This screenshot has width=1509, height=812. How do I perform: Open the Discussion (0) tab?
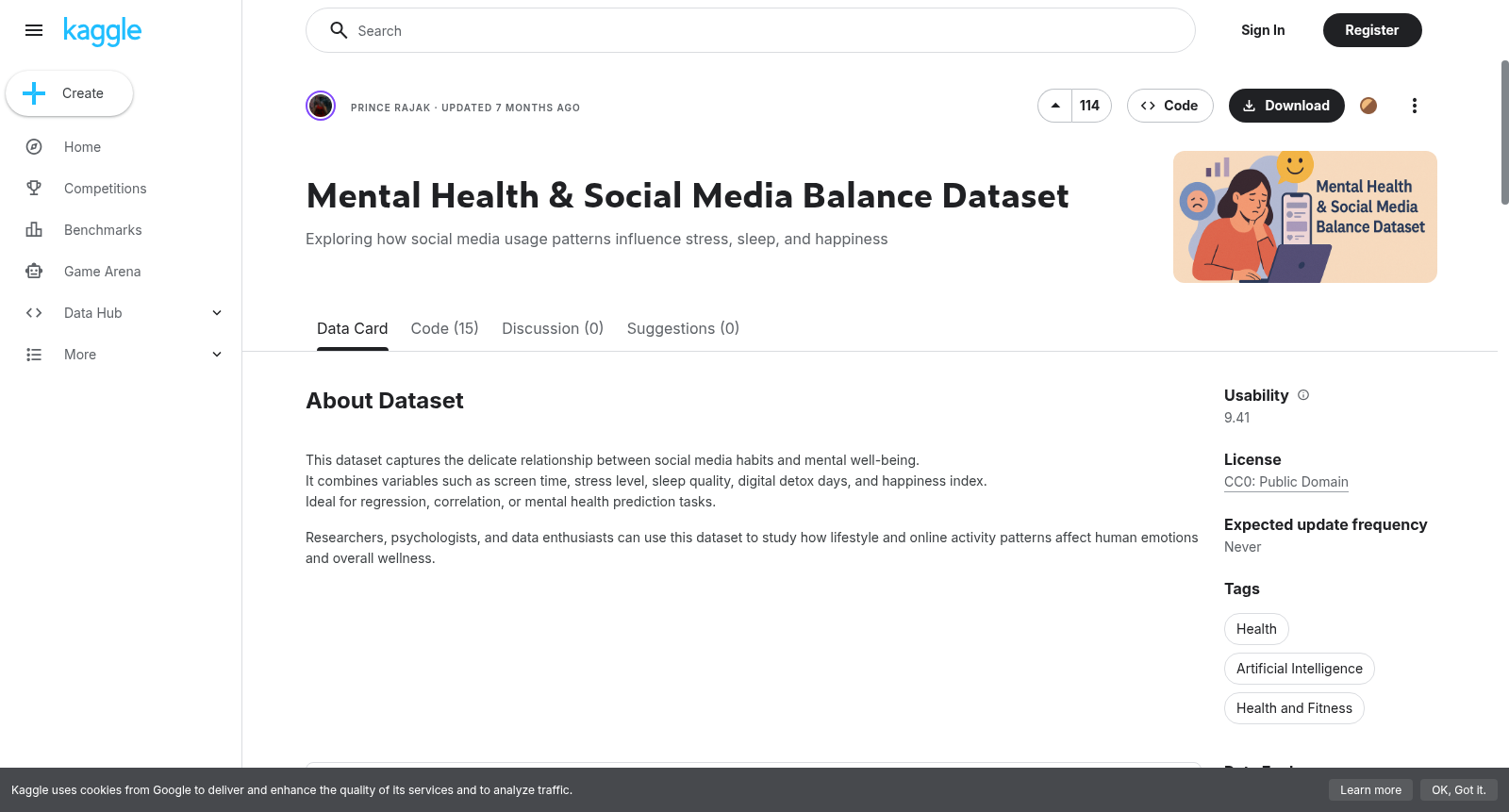click(x=553, y=328)
